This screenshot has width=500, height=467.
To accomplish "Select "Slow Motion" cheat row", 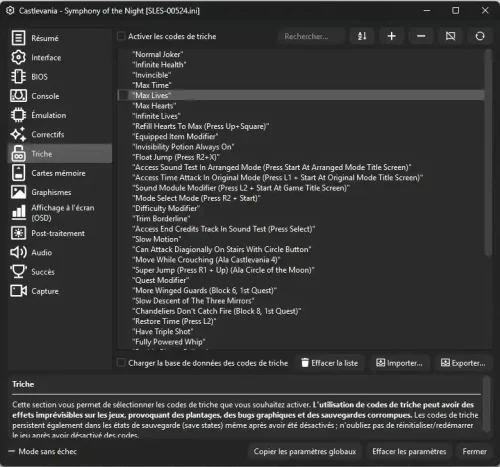I will 301,239.
